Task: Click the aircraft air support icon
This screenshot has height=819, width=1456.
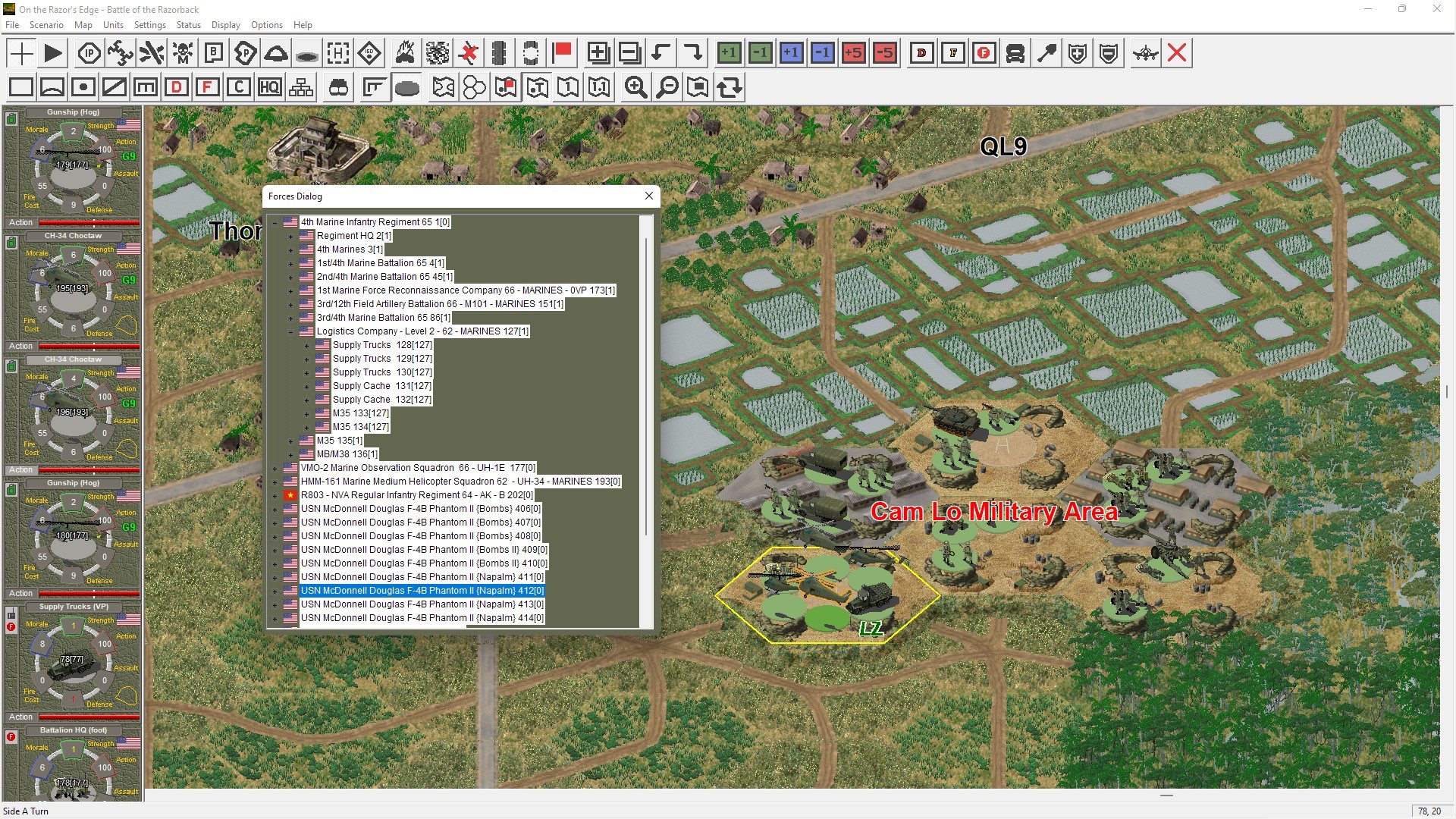Action: click(x=1145, y=53)
